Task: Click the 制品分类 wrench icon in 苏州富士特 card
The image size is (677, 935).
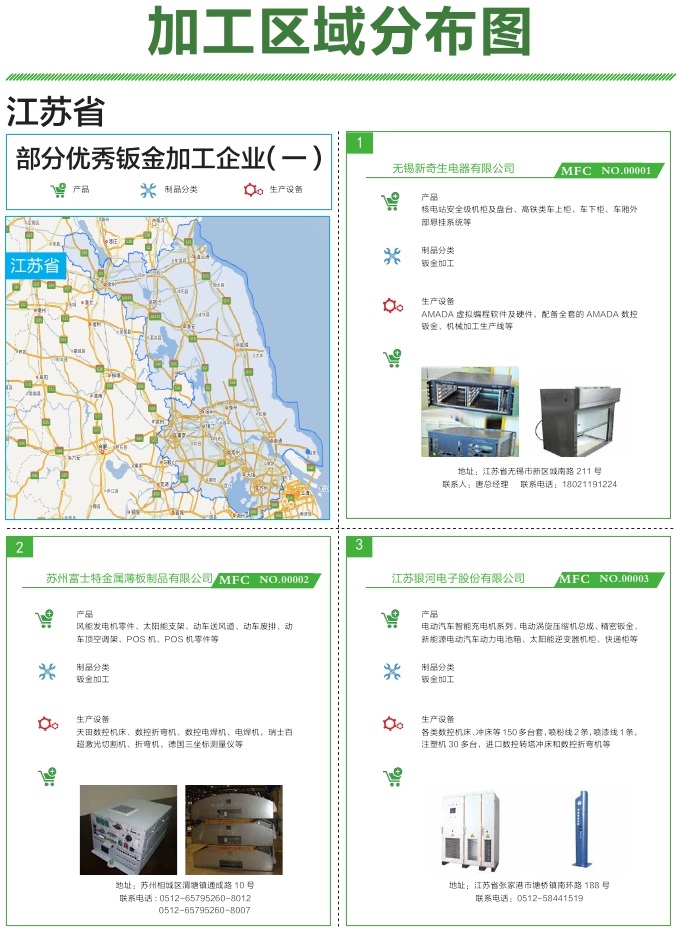Action: coord(46,672)
